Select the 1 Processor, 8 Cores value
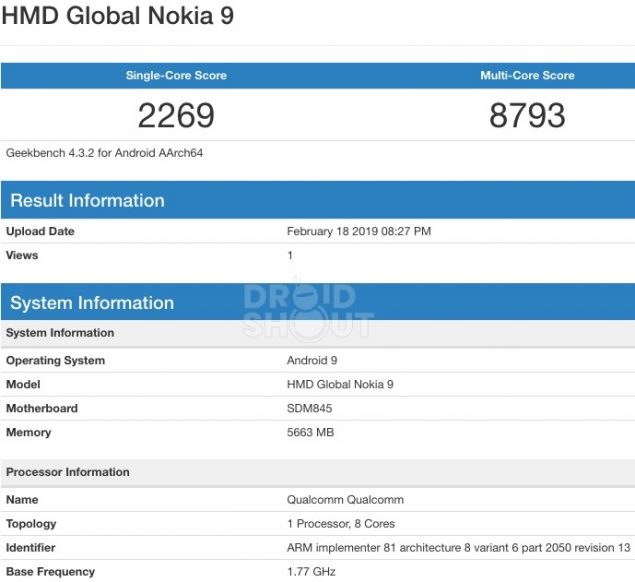Screen dimensions: 635x582 tap(341, 524)
